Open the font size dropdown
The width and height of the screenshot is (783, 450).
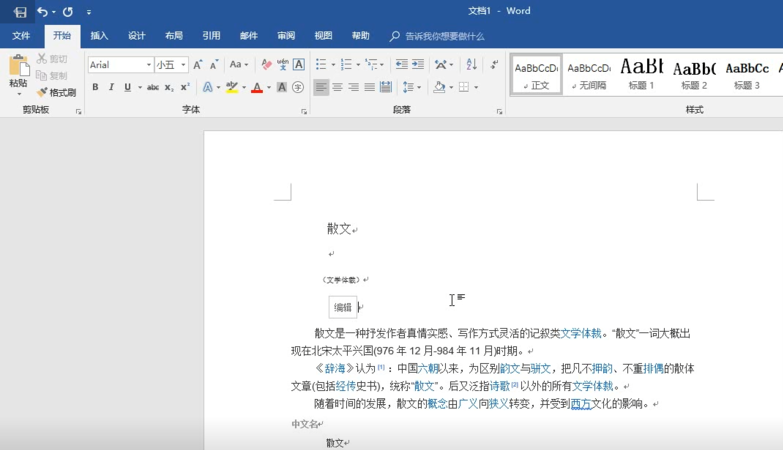tap(183, 65)
